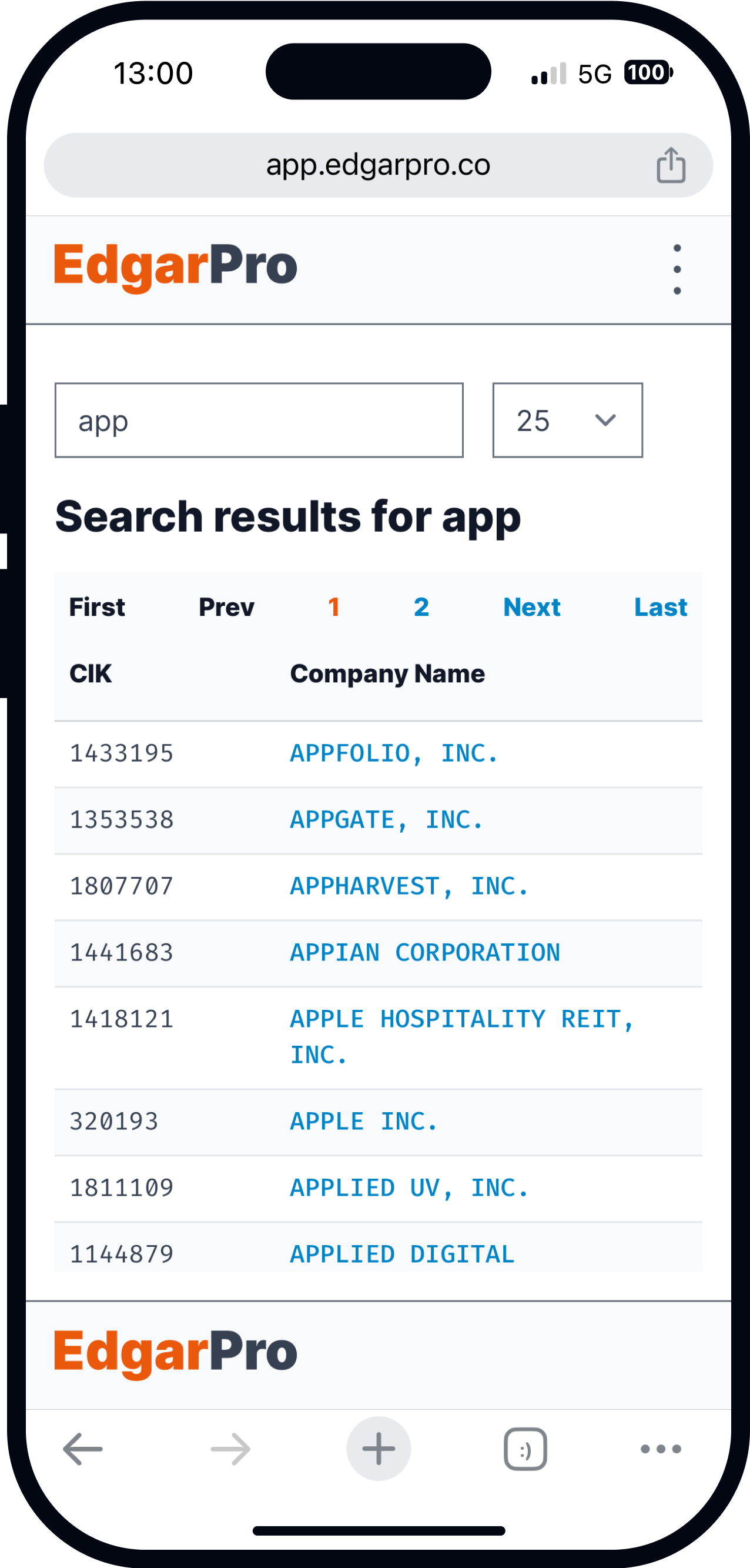Click the search field containing app
This screenshot has width=750, height=1568.
coord(259,420)
